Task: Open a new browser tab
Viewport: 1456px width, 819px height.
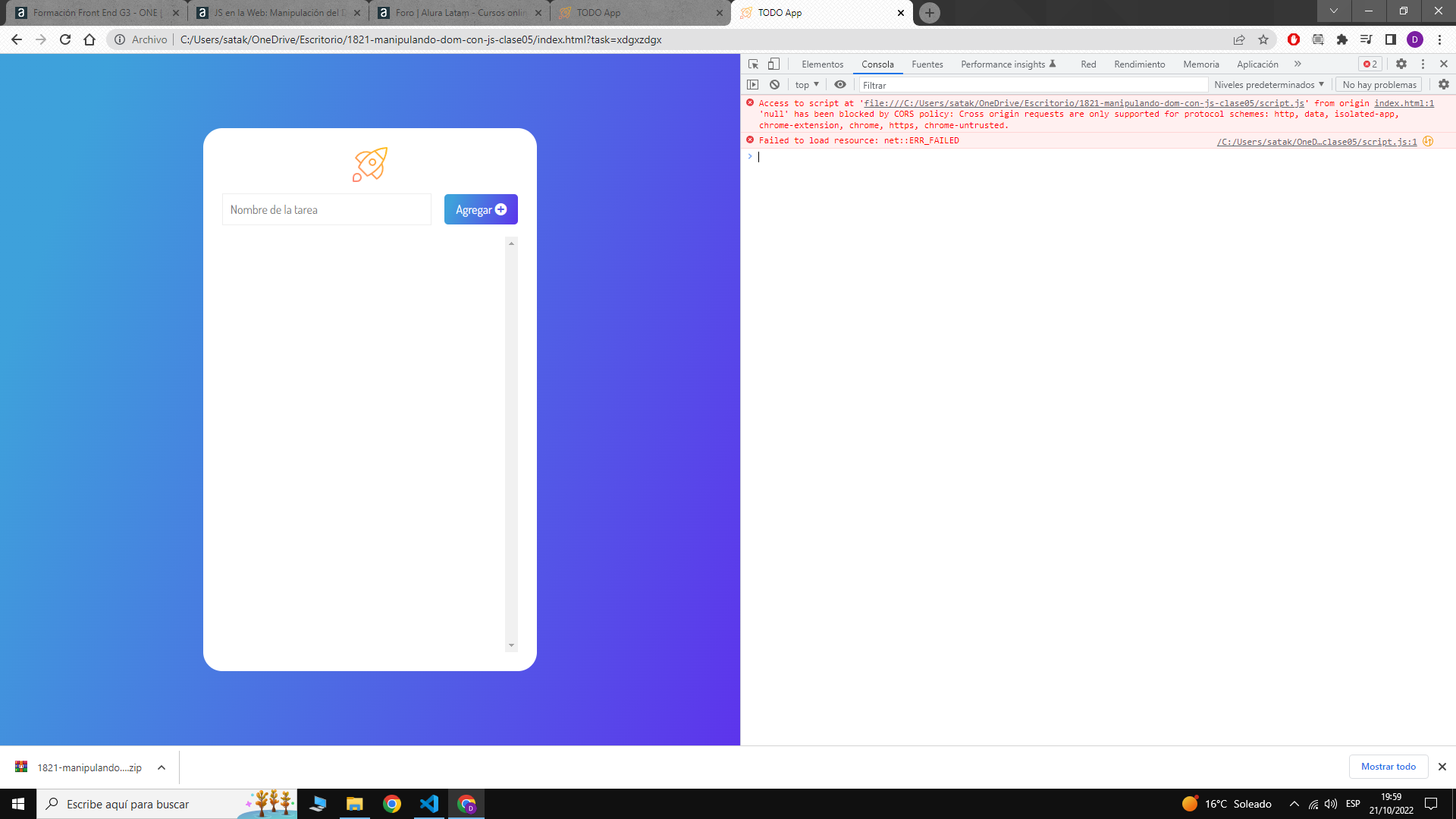Action: click(x=930, y=13)
